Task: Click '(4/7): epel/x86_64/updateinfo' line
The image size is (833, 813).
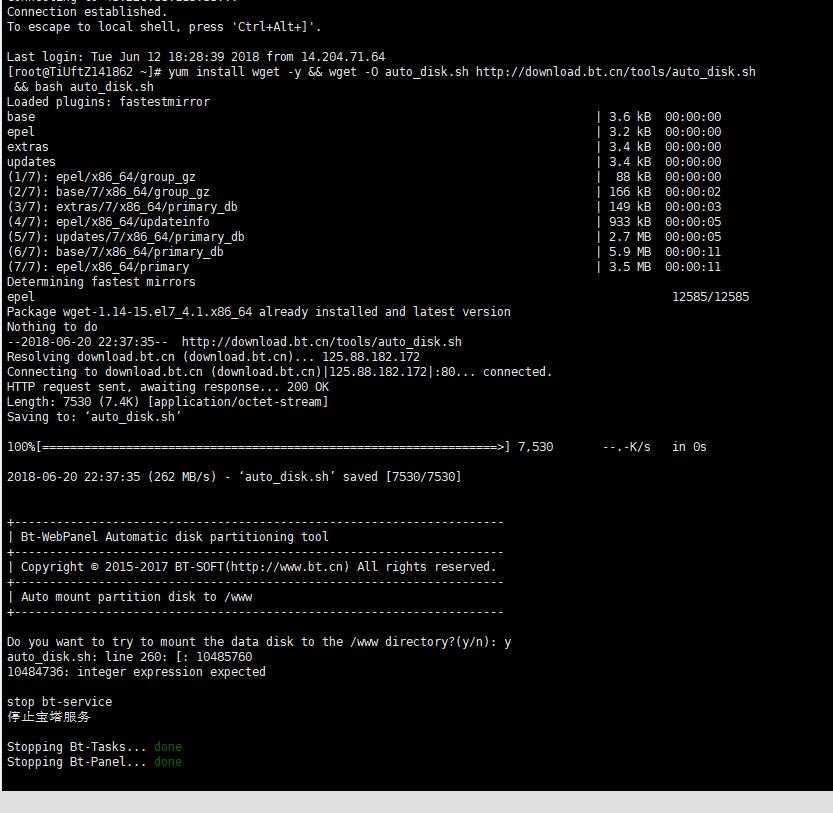Action: coord(108,221)
